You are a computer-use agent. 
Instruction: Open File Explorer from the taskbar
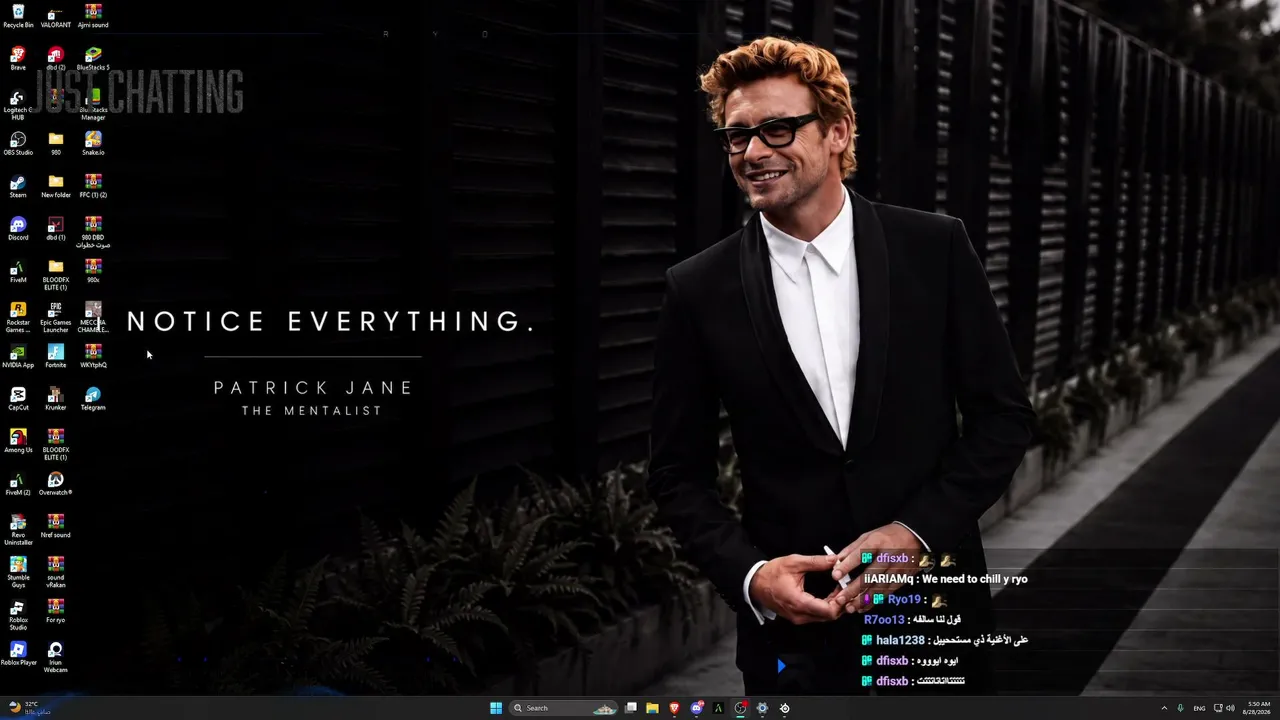pos(653,708)
